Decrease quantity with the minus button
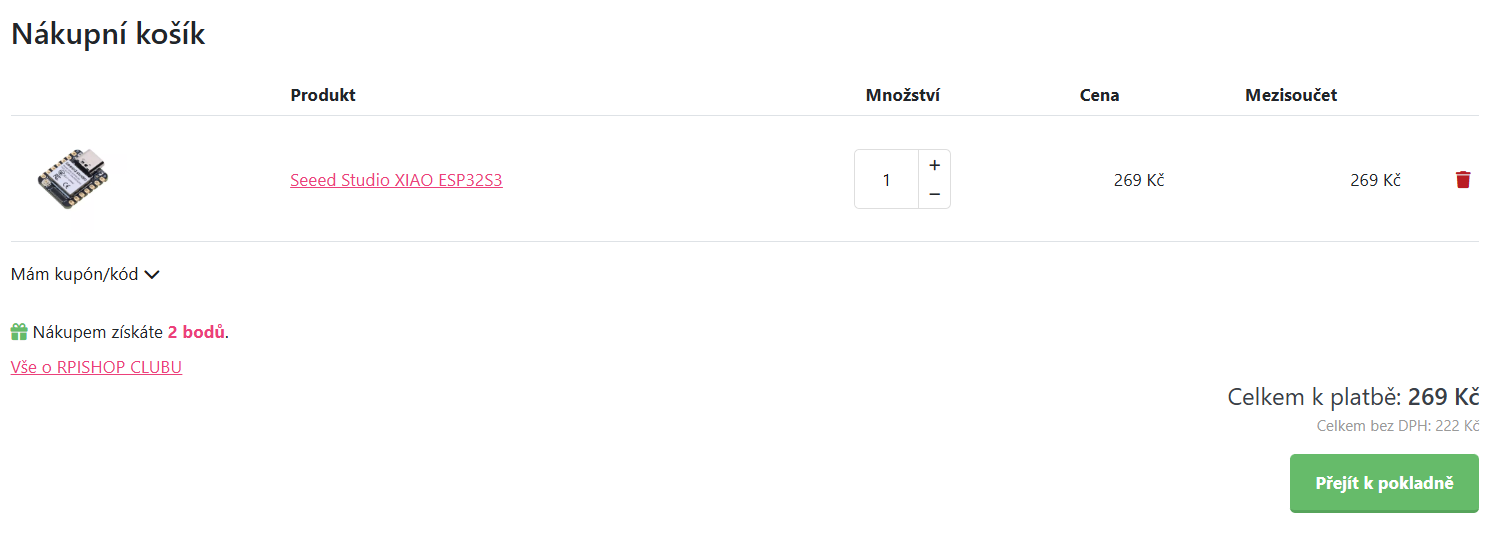This screenshot has height=541, width=1497. [x=934, y=194]
